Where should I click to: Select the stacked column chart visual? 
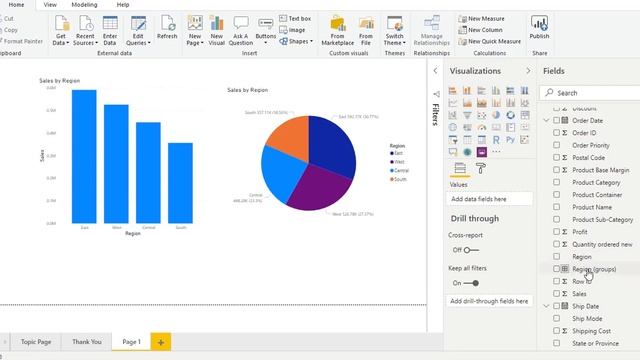click(x=467, y=91)
